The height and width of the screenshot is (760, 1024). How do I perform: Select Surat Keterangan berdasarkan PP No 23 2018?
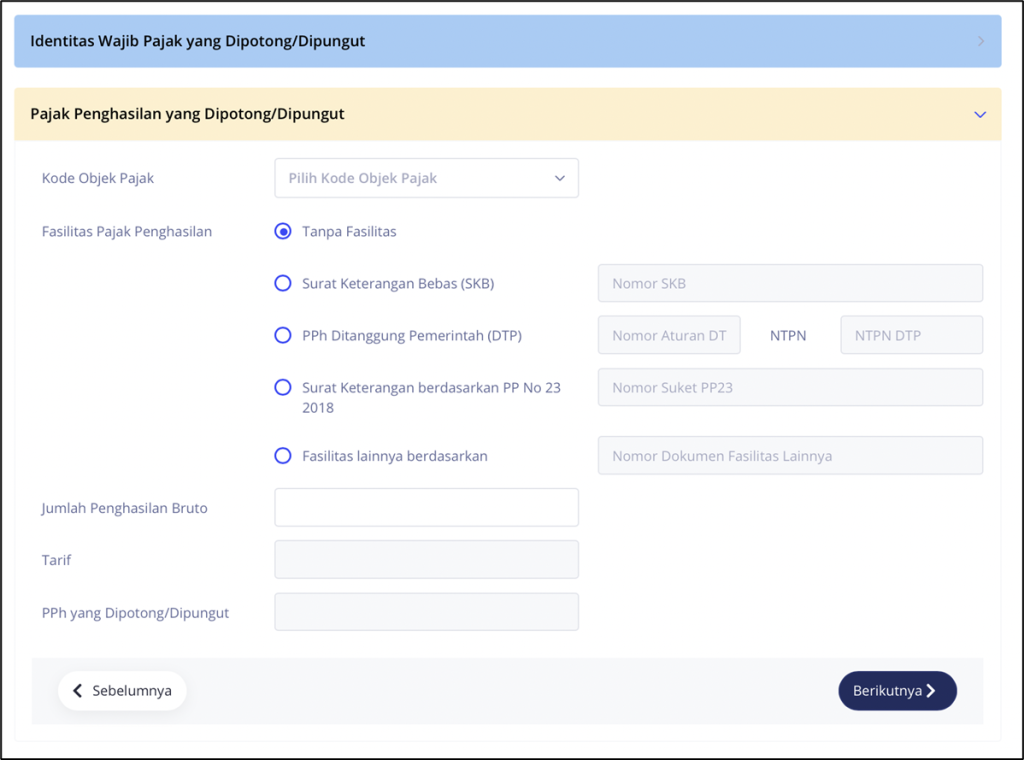(x=282, y=388)
